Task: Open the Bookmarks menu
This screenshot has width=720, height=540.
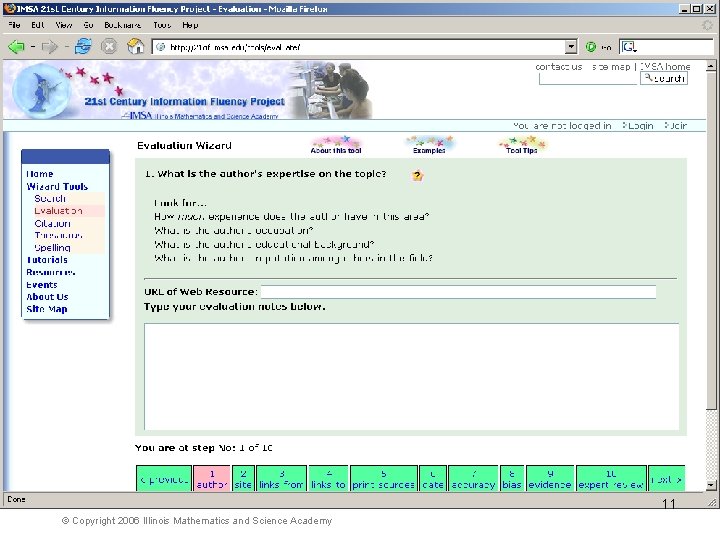Action: click(x=123, y=25)
